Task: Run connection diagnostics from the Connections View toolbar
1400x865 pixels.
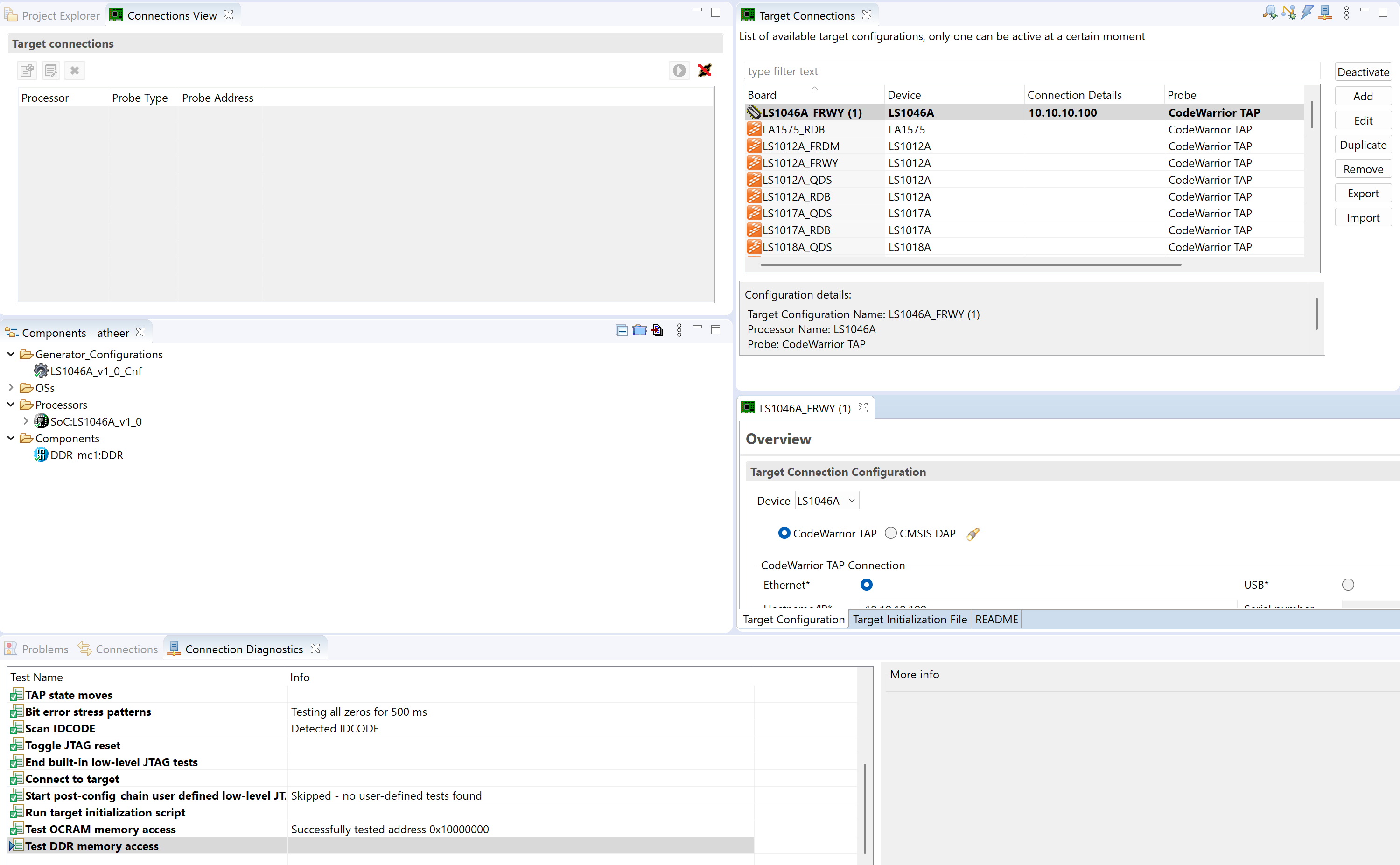Action: point(679,70)
